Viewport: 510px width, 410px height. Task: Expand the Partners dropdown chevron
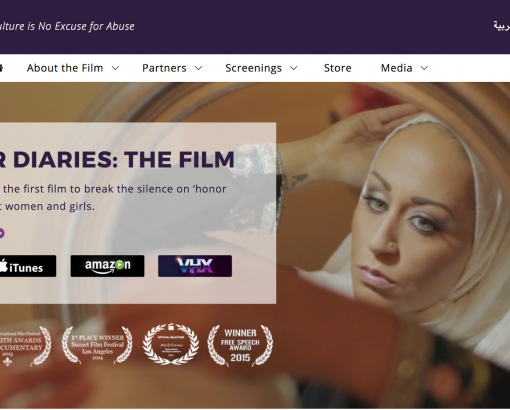[x=198, y=68]
